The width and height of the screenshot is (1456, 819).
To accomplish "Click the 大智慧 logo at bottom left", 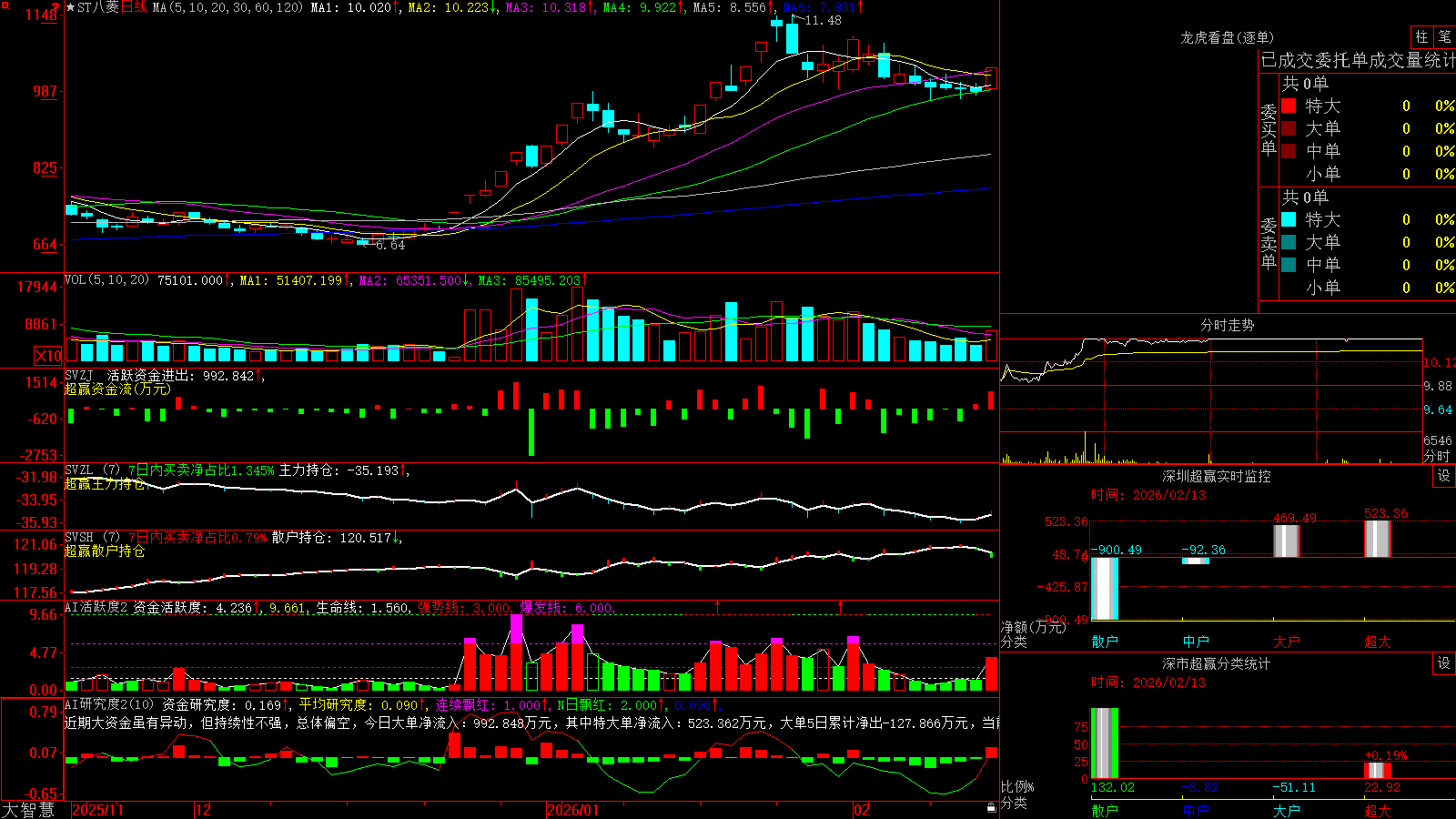I will [28, 810].
